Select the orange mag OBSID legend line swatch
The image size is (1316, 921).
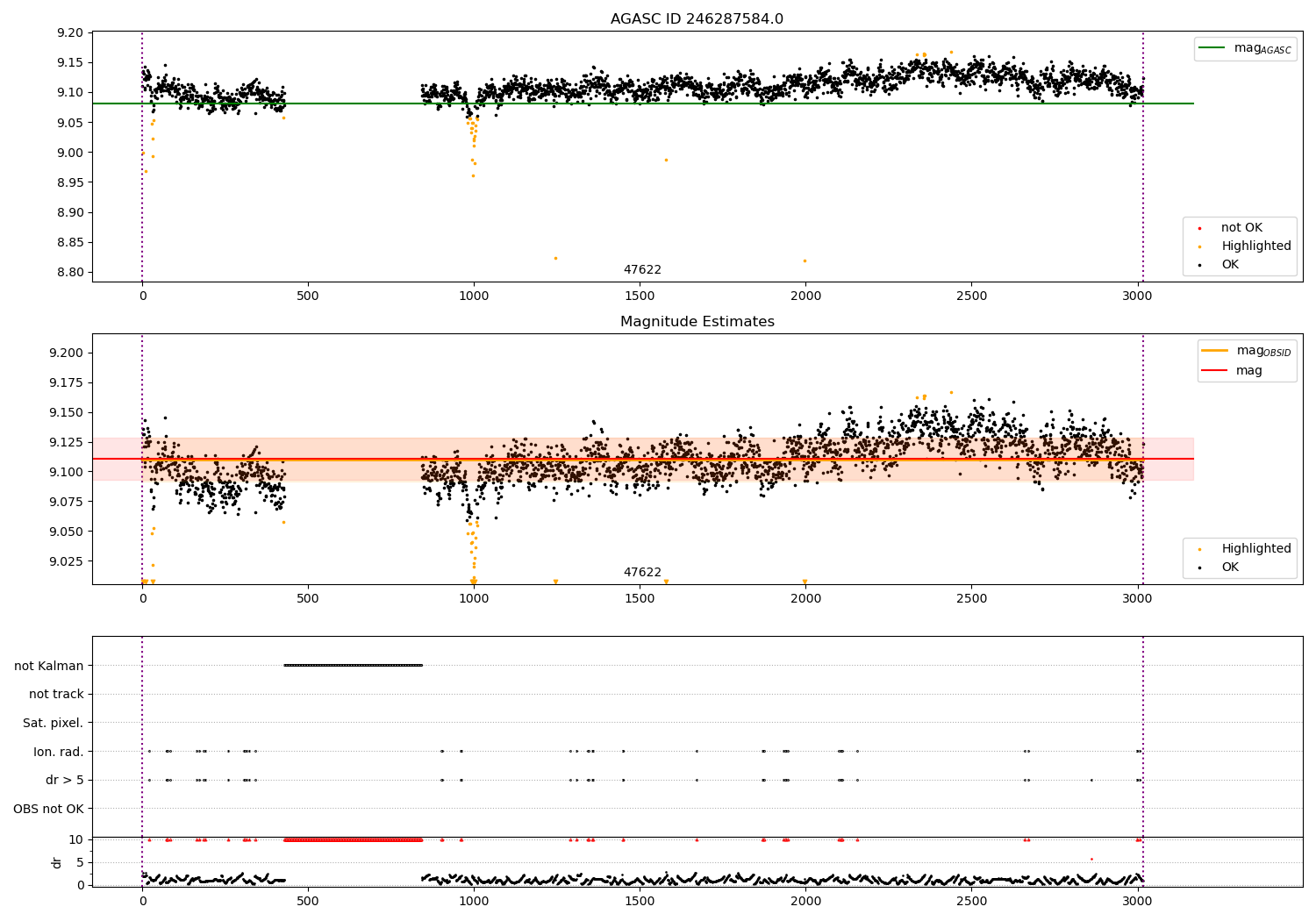point(1215,350)
